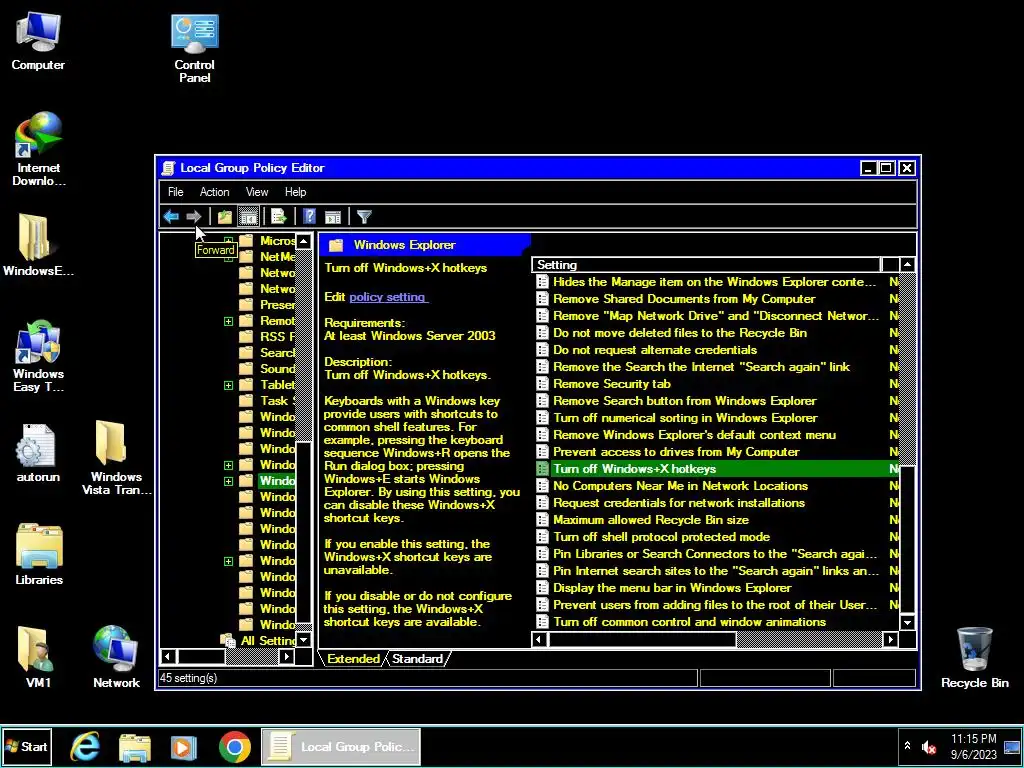Click settings list horizontal scroll-right arrow
Screen dimensions: 1024x768
(x=890, y=639)
